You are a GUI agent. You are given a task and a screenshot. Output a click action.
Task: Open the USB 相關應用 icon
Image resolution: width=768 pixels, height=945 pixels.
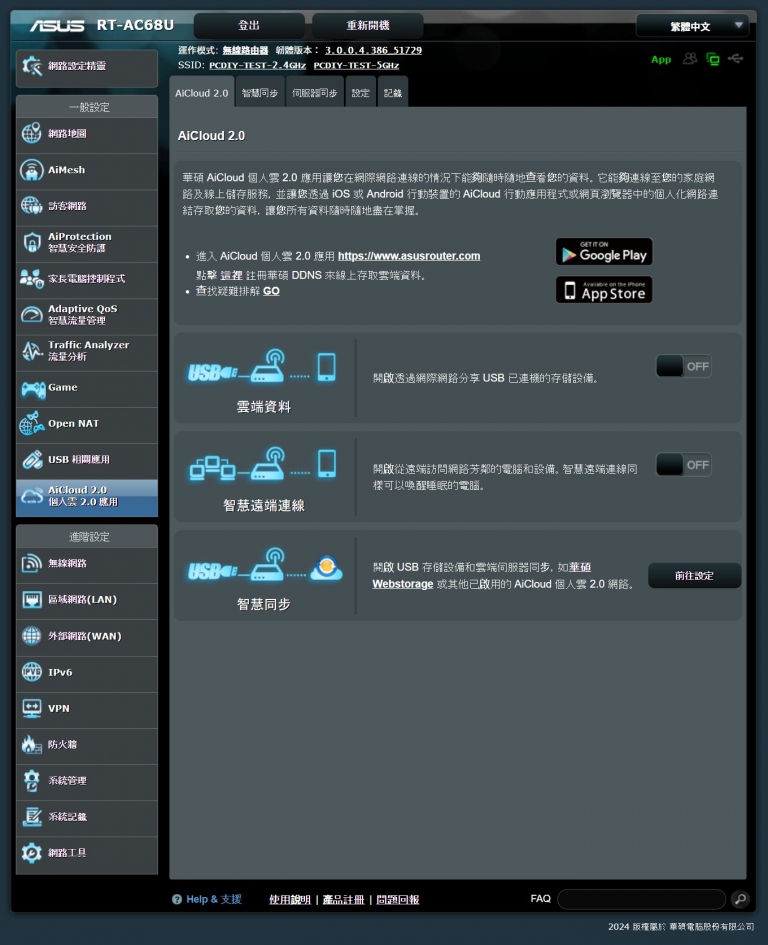(x=32, y=459)
